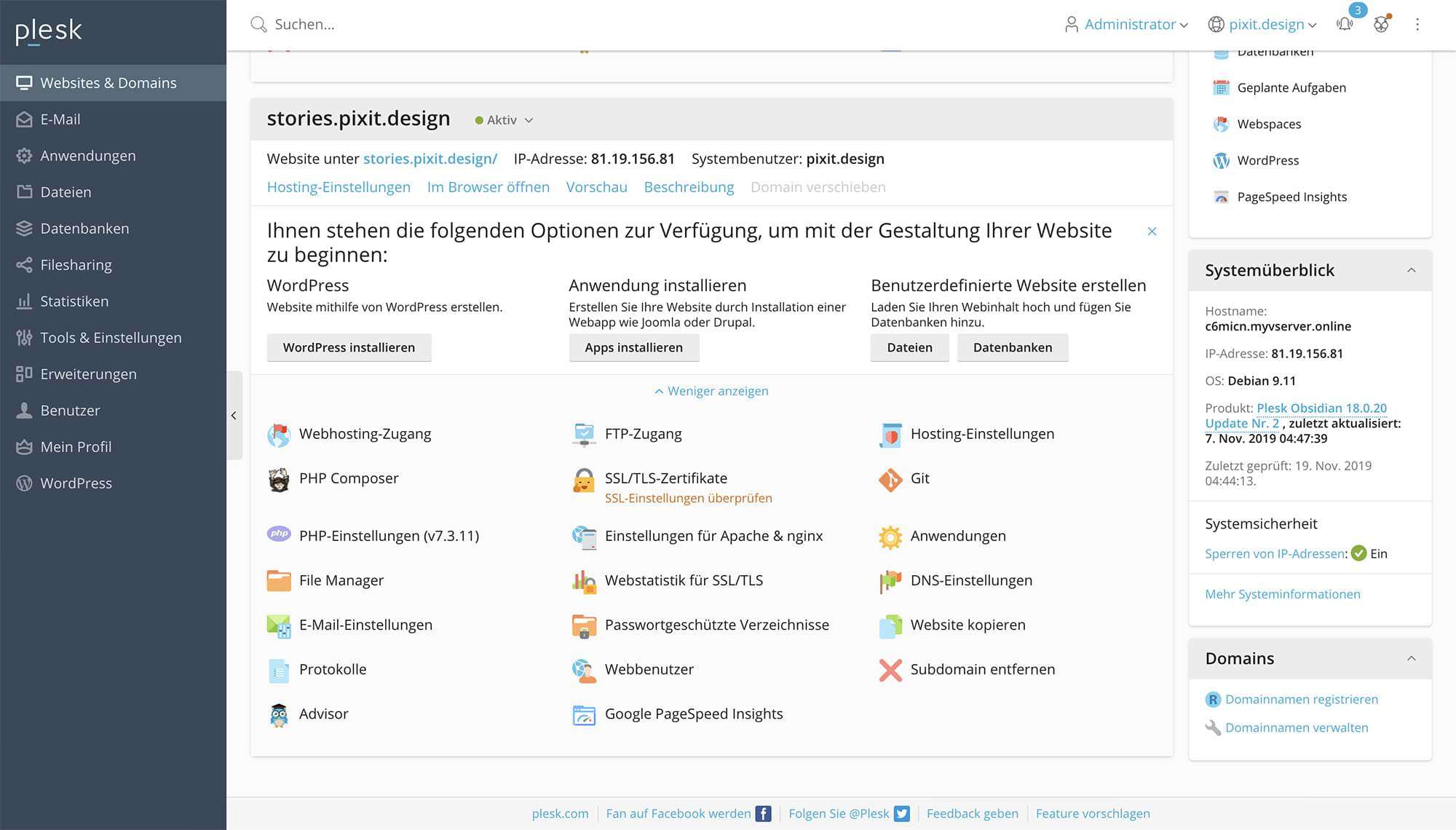
Task: Open DNS-Einstellungen flag icon
Action: point(890,581)
